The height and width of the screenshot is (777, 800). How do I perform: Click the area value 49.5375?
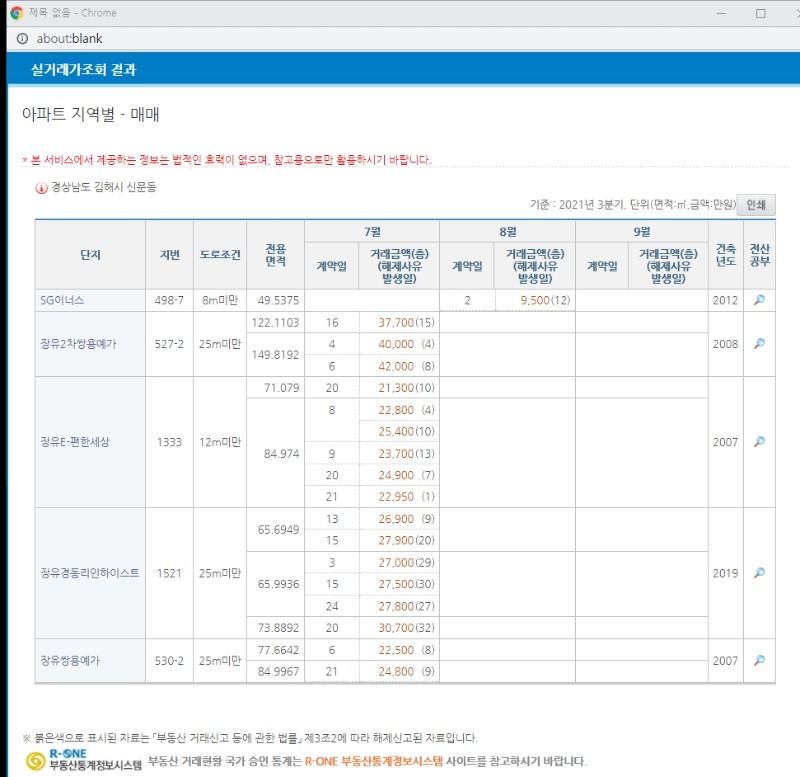click(x=278, y=300)
